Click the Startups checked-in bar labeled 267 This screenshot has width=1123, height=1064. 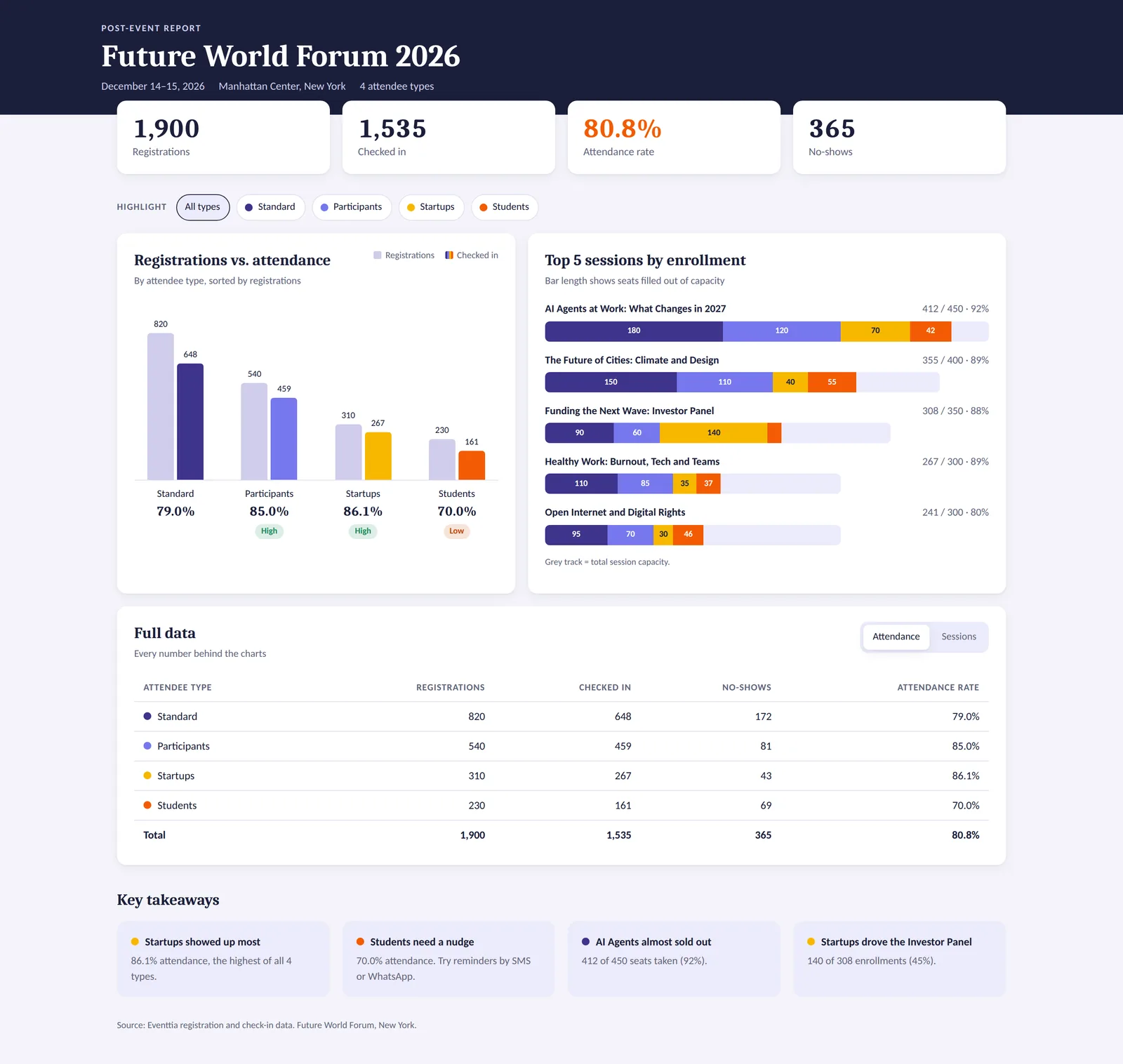(378, 456)
